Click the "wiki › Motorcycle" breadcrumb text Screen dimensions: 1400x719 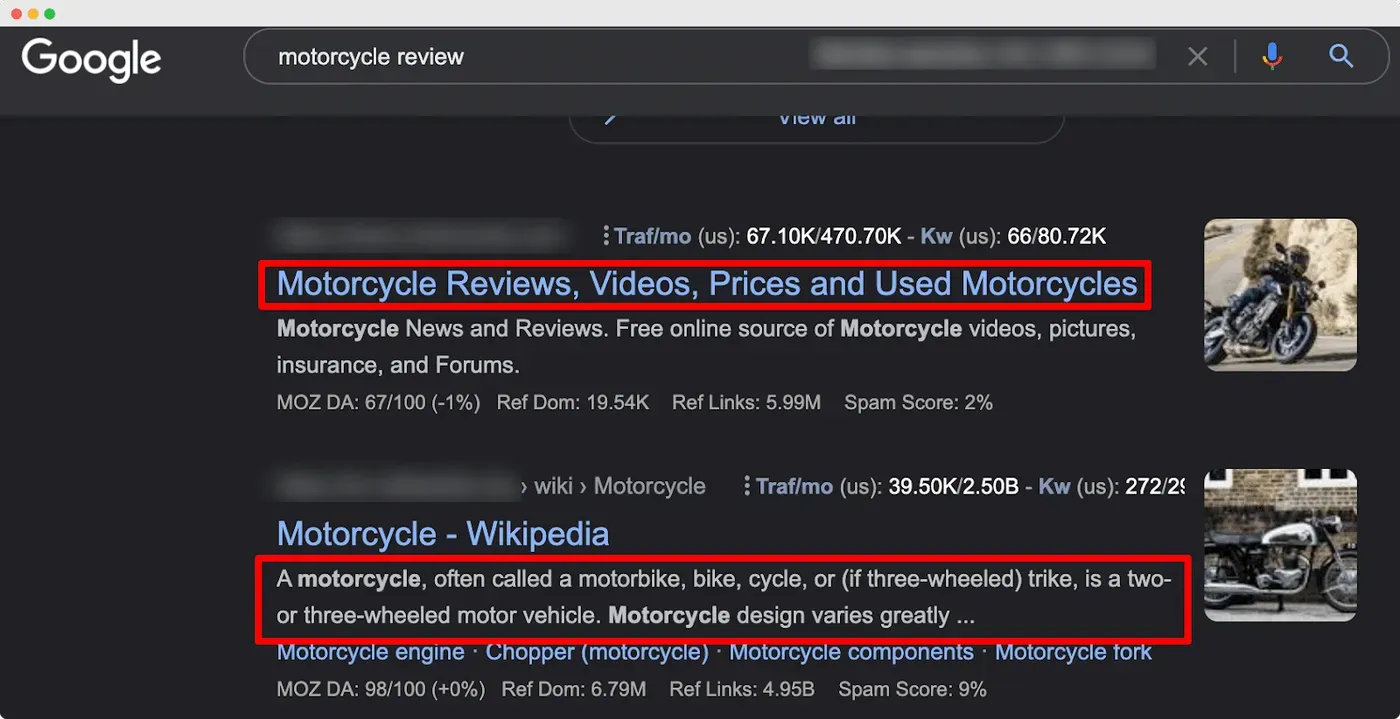(620, 486)
